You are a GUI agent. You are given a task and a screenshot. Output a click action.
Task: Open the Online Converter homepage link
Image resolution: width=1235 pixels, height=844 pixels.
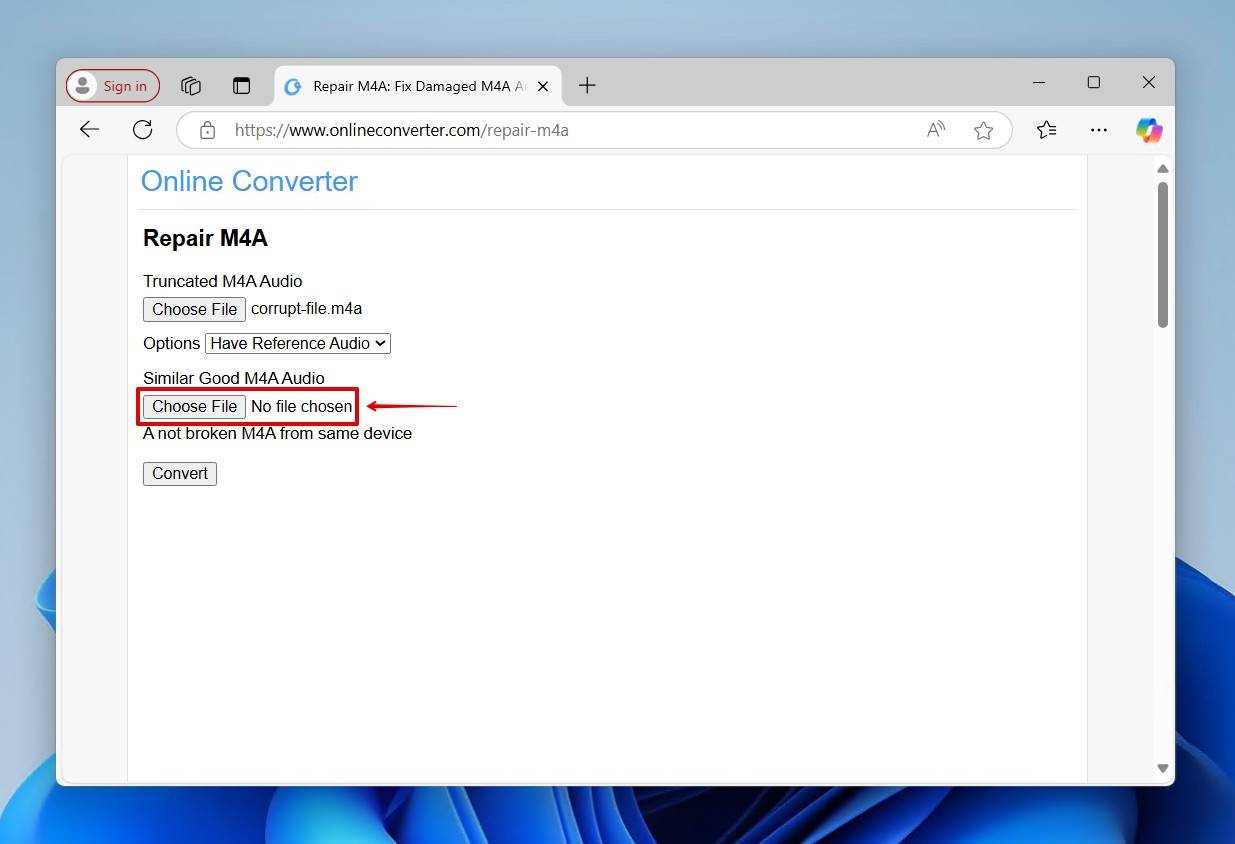click(249, 181)
